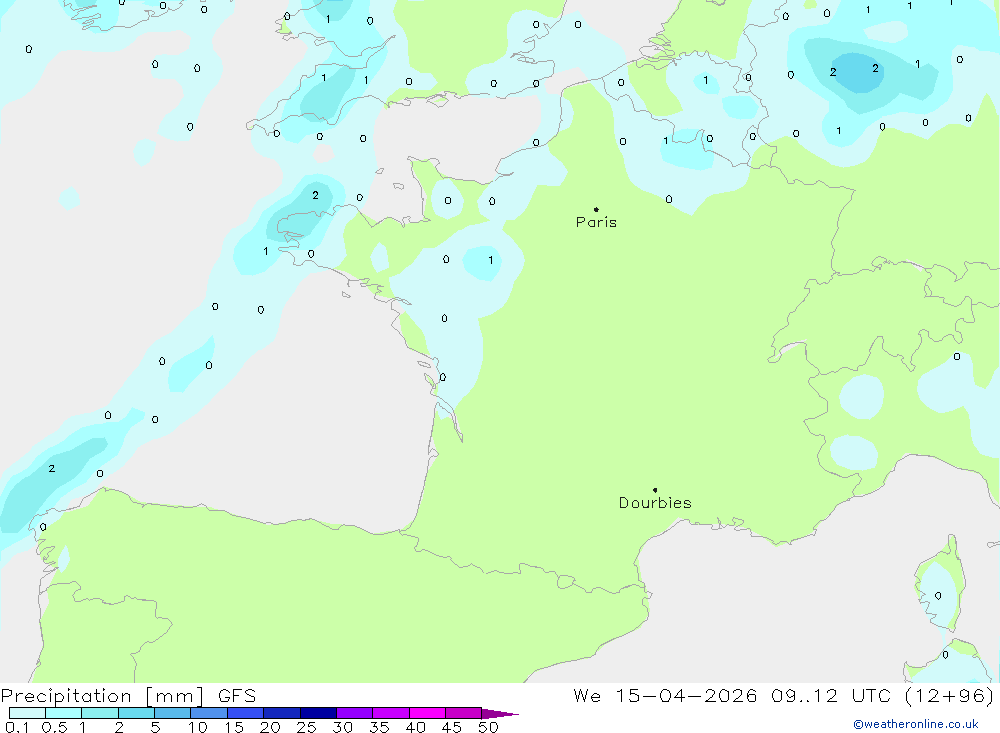Image resolution: width=1000 pixels, height=733 pixels.
Task: Click the '25' legend scale value
Action: click(x=307, y=727)
